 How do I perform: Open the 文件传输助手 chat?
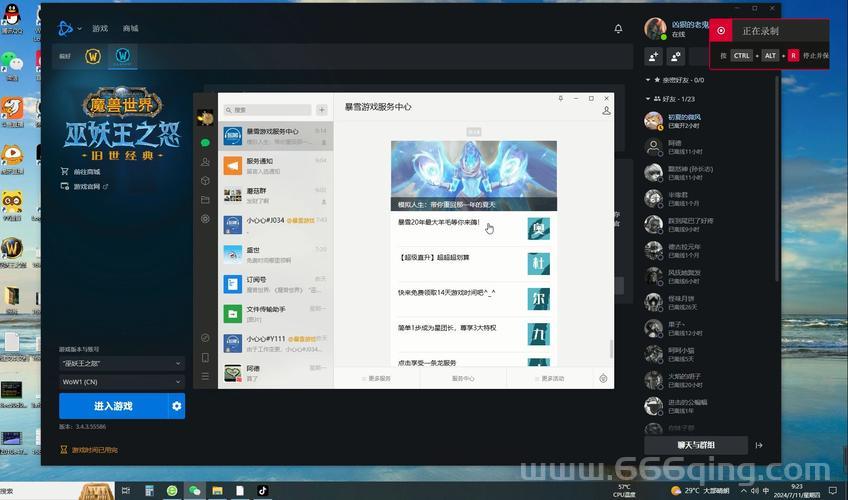point(276,314)
